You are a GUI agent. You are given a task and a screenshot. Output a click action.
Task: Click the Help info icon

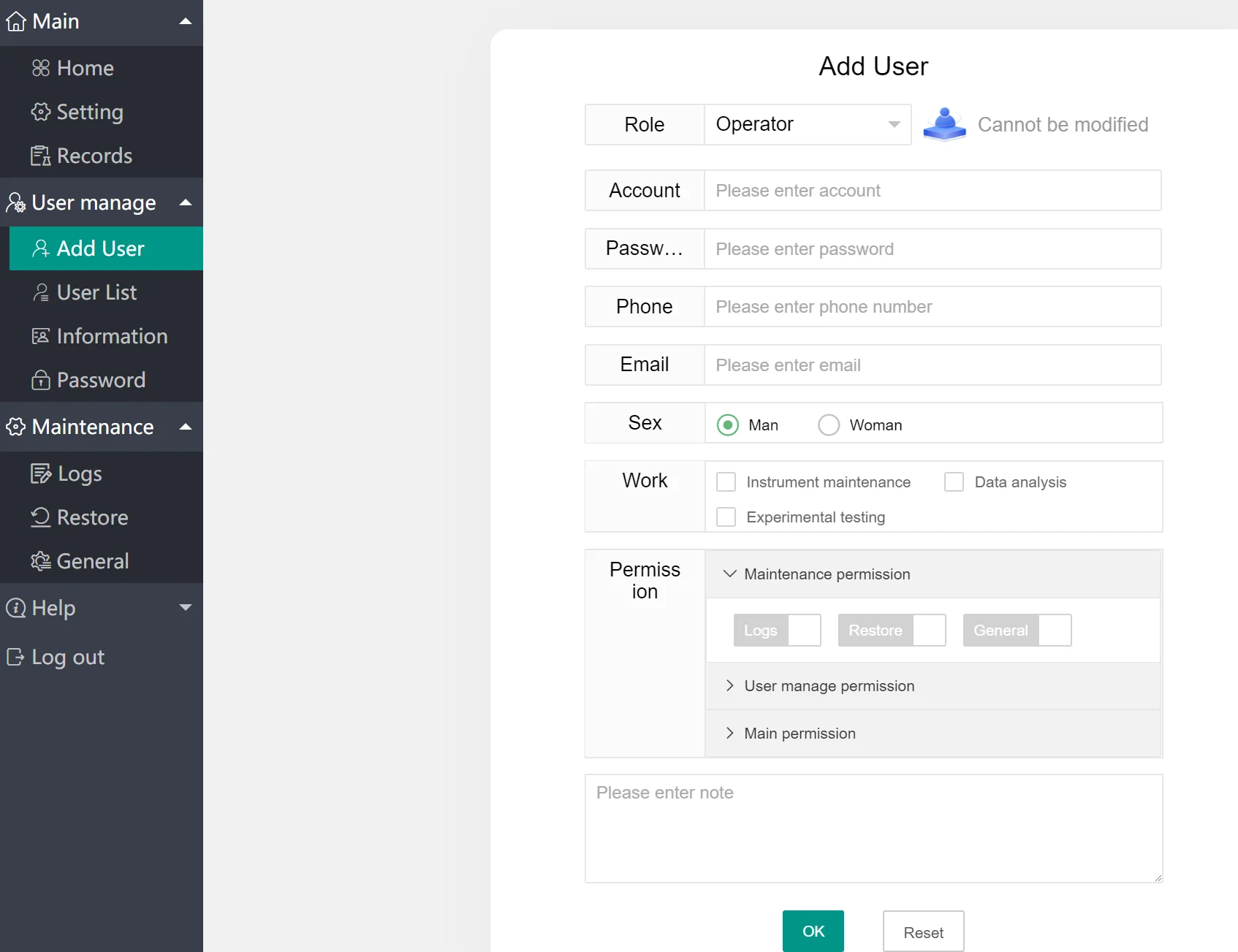[16, 608]
